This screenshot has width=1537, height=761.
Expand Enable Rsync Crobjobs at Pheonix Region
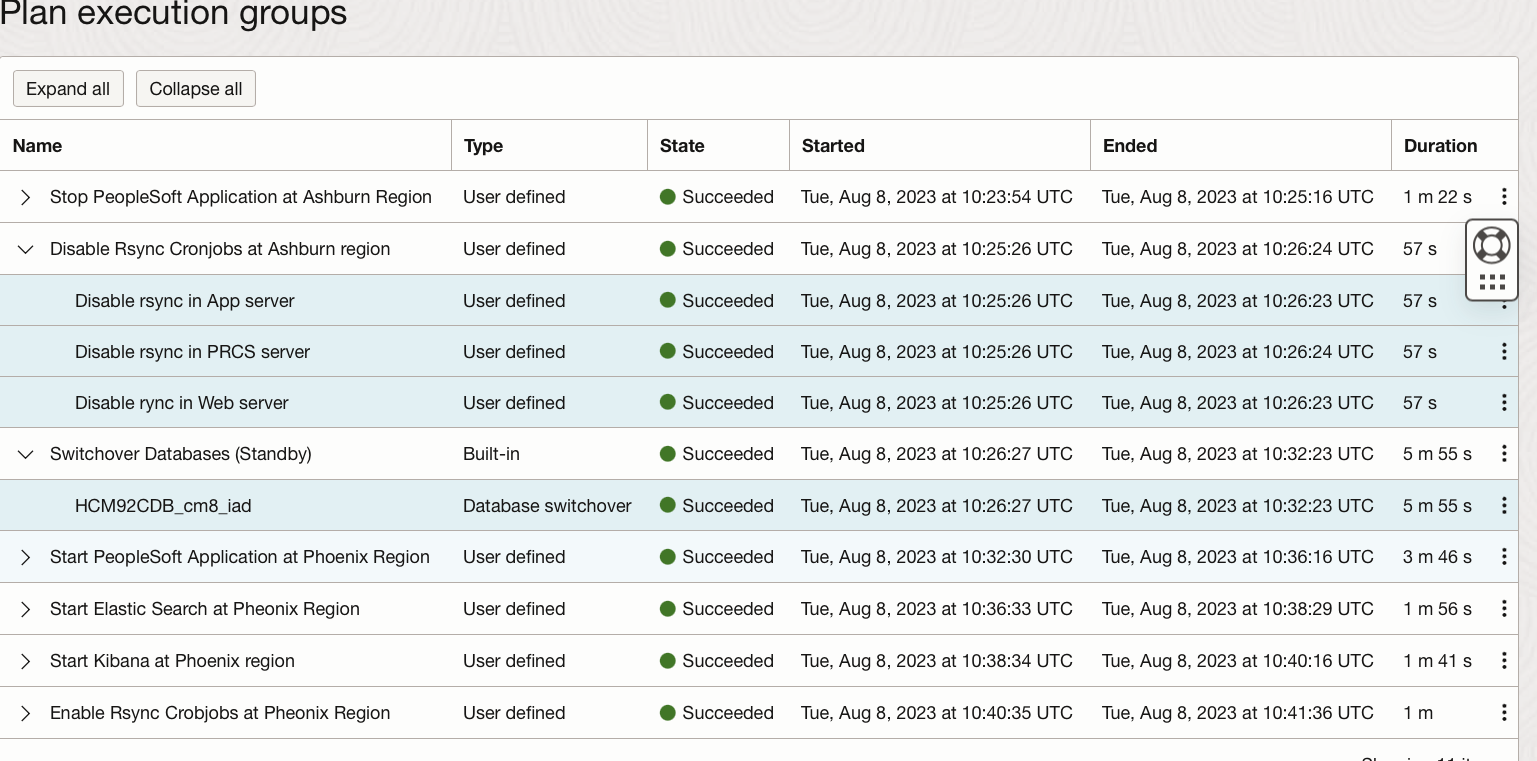tap(26, 713)
